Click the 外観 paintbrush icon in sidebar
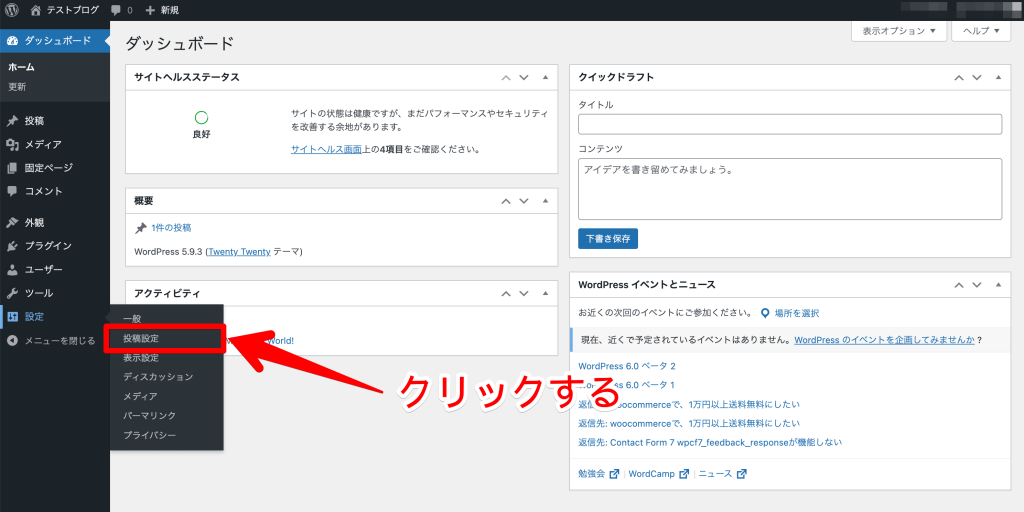This screenshot has height=512, width=1024. [12, 223]
